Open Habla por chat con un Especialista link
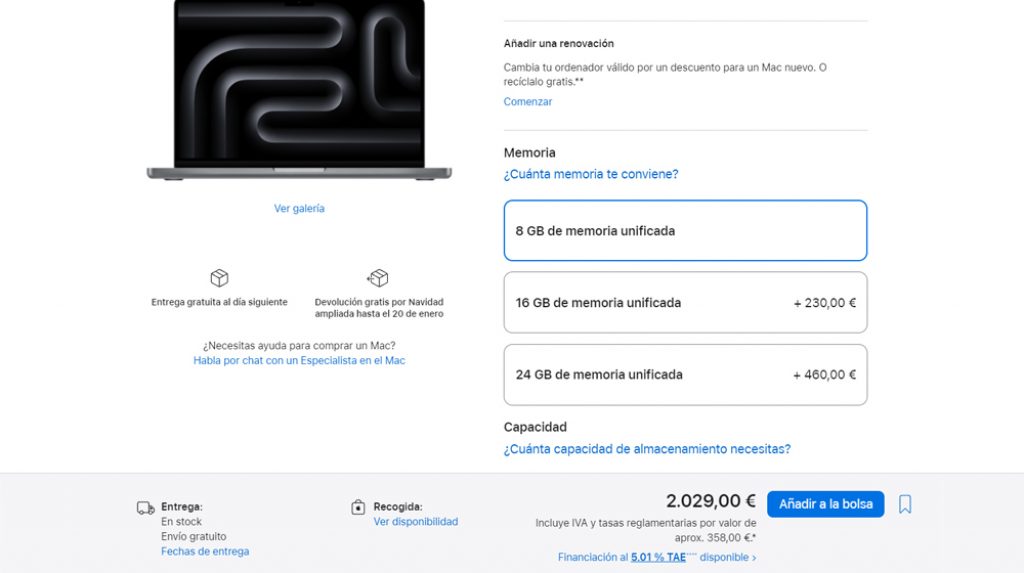 (299, 361)
